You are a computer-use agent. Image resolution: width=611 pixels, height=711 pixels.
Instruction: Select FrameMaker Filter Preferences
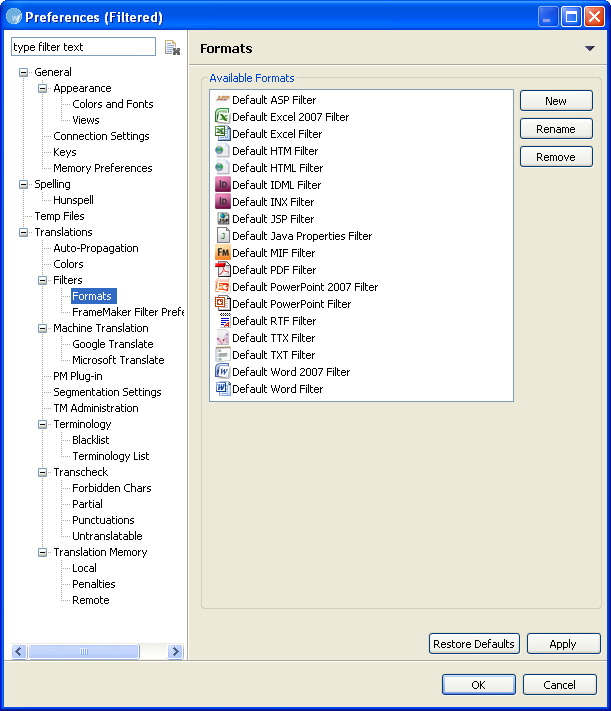128,312
